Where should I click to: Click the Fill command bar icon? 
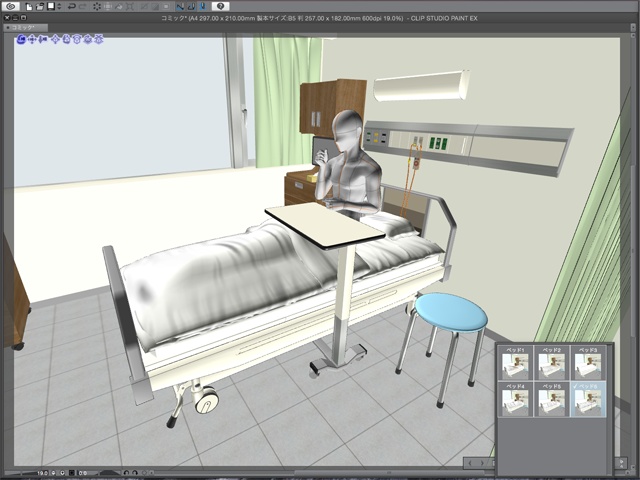119,7
